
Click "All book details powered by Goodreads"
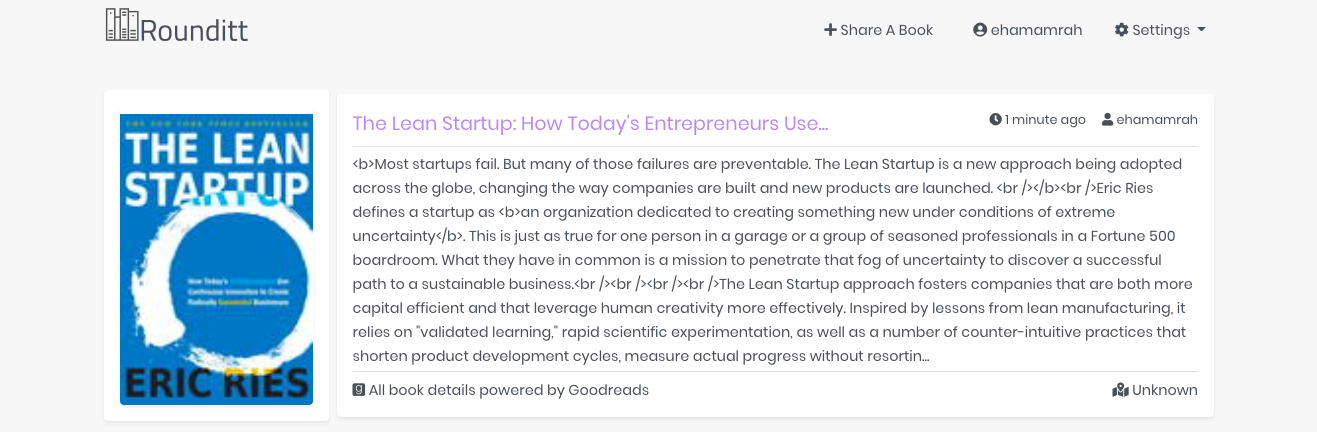coord(509,390)
